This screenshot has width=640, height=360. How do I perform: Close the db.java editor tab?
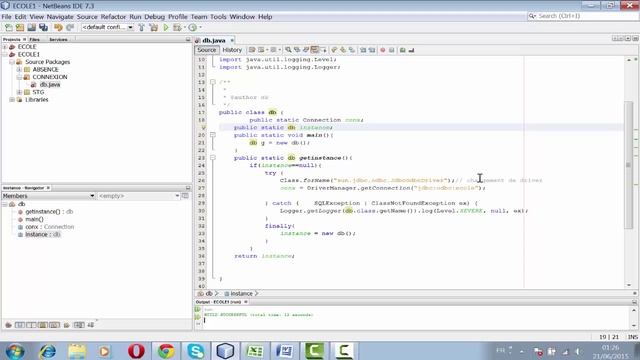tap(232, 40)
